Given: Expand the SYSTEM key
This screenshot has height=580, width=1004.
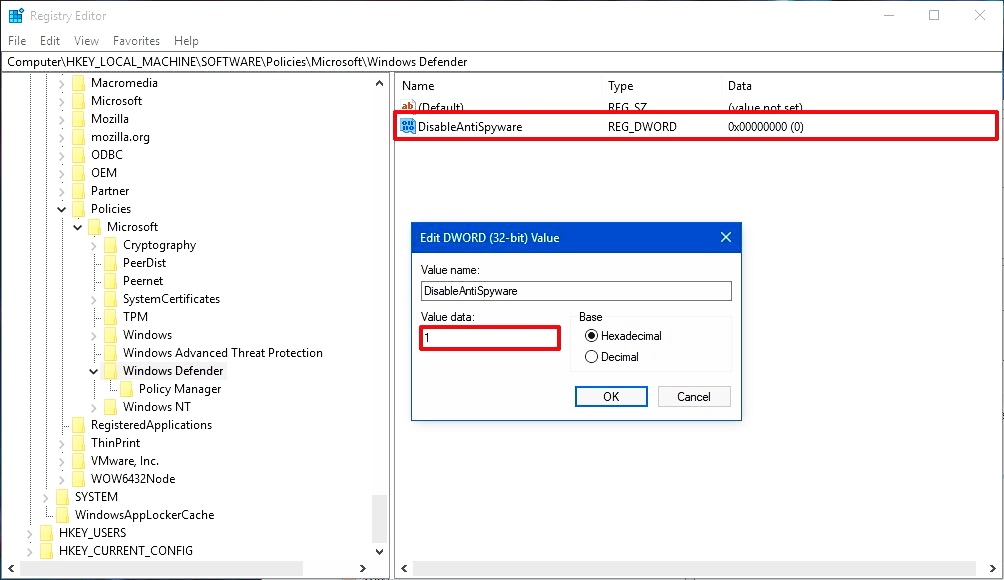Looking at the screenshot, I should click(x=45, y=497).
